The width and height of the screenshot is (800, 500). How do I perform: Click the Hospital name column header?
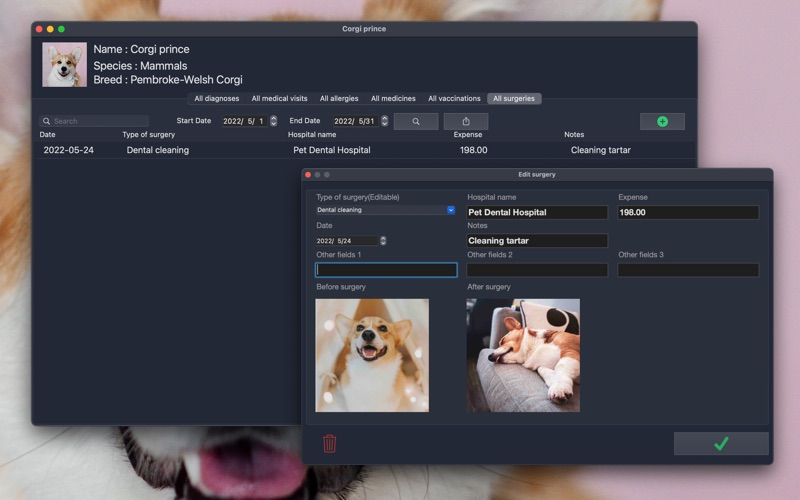tap(312, 135)
